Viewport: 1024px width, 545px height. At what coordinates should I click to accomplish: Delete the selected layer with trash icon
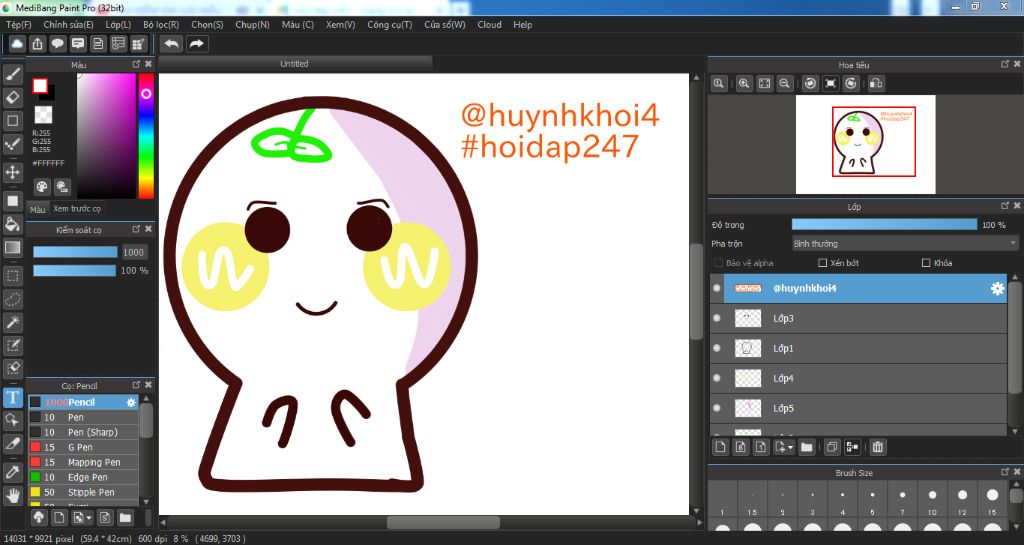878,447
